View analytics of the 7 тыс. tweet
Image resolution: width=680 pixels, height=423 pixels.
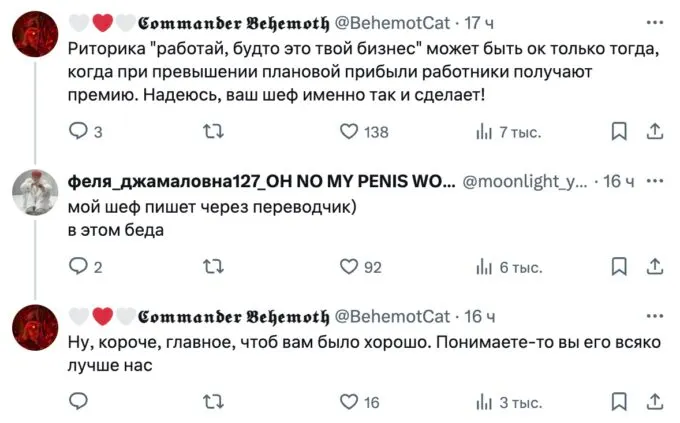(485, 131)
